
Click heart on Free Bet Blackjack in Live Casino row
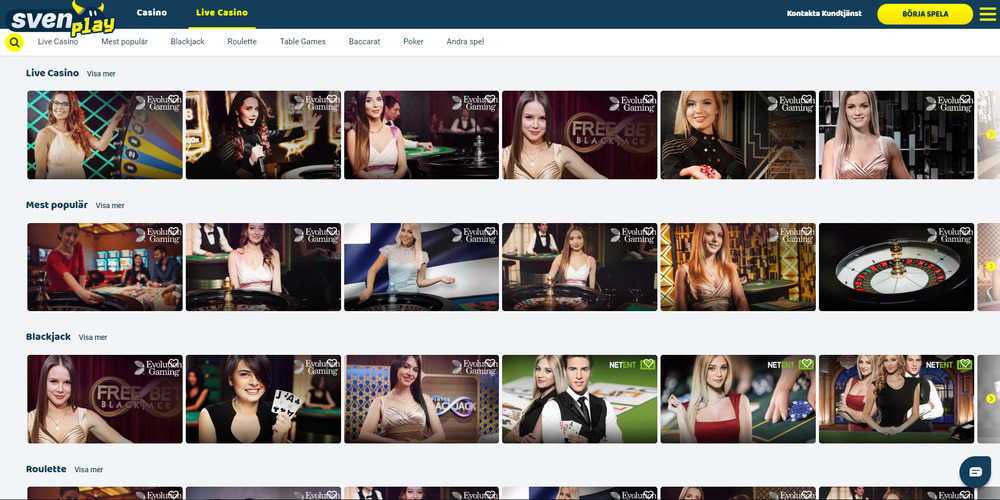click(x=648, y=100)
